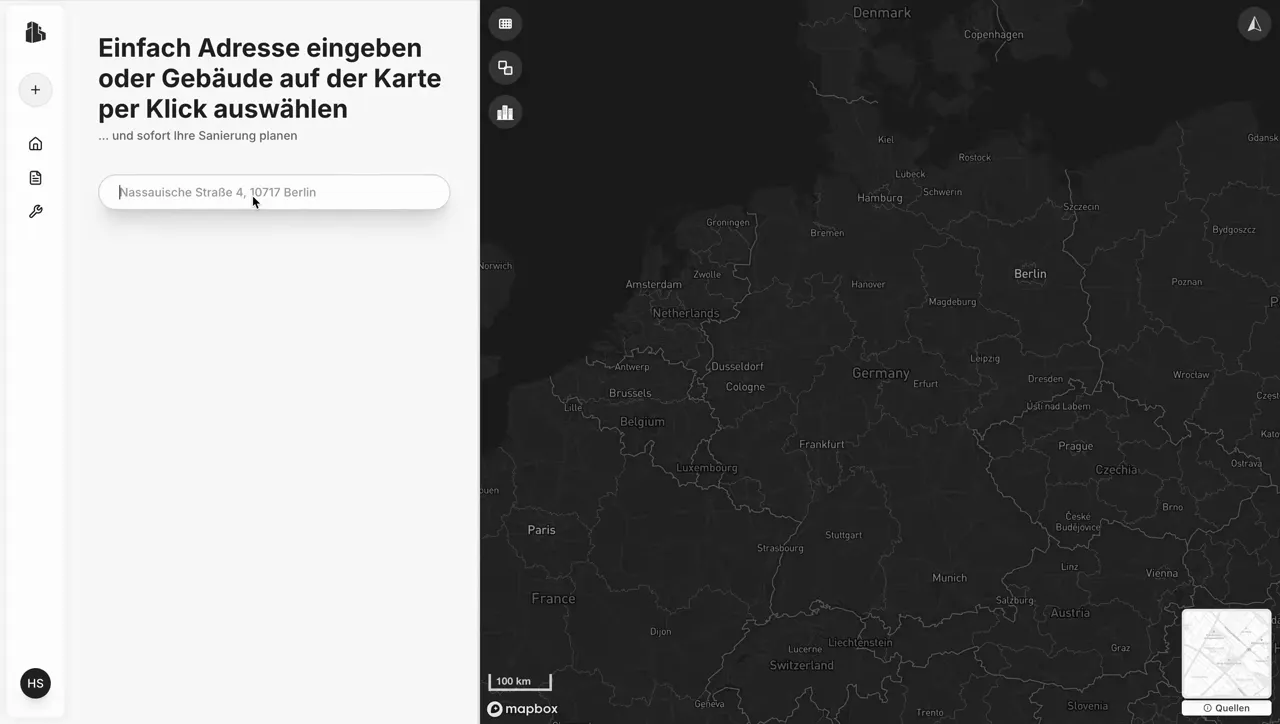This screenshot has width=1280, height=724.
Task: Open the wrench tools icon in the sidebar
Action: pyautogui.click(x=35, y=212)
